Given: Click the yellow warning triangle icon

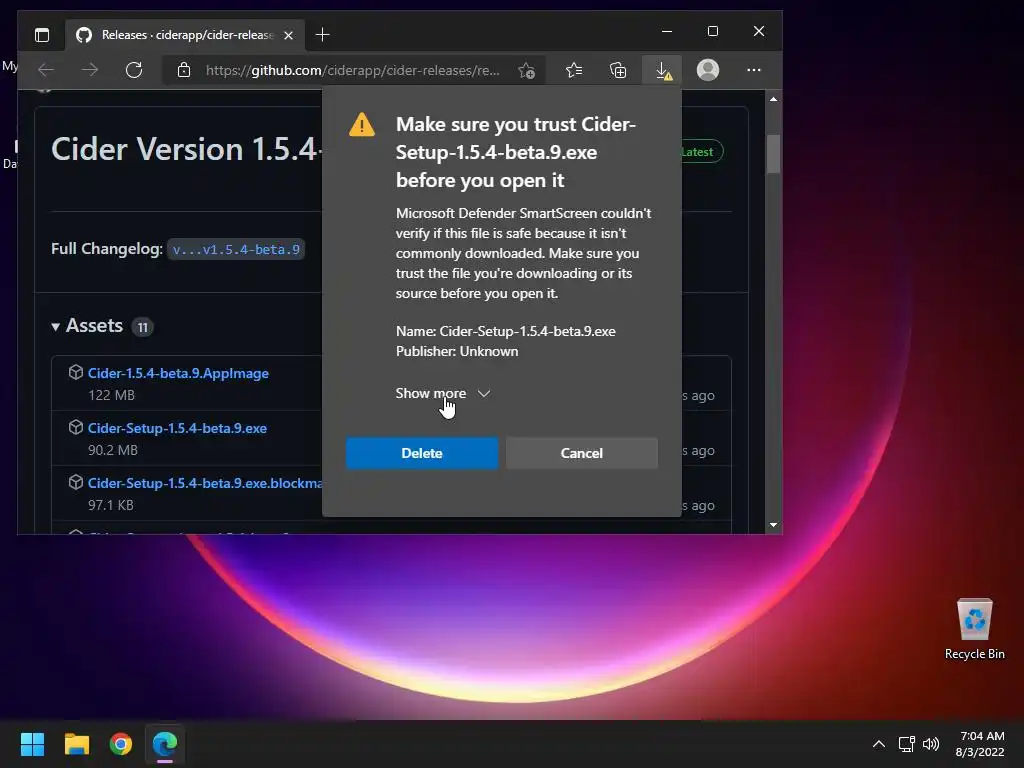Looking at the screenshot, I should click(x=362, y=124).
